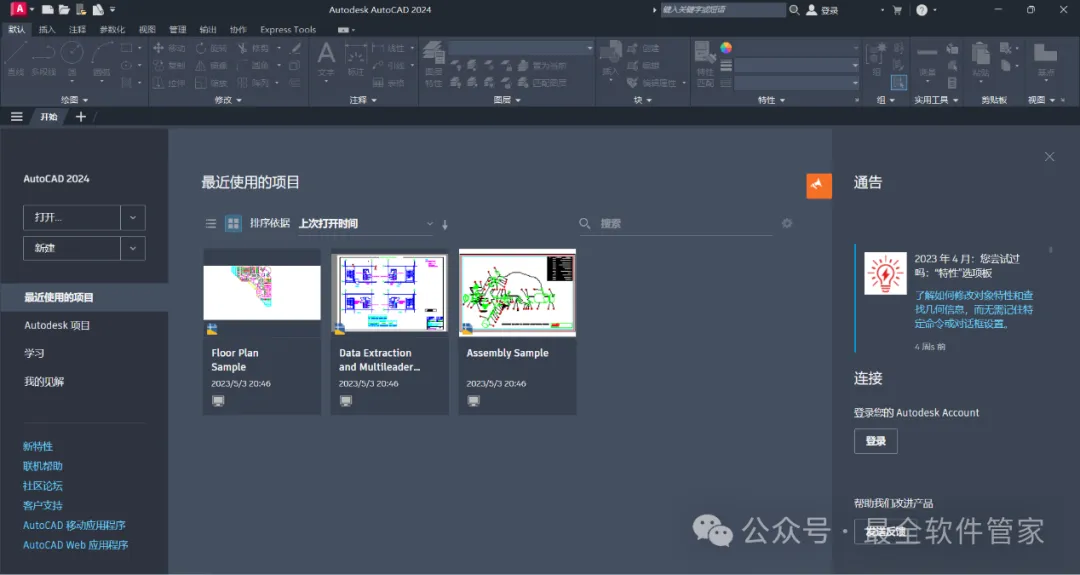Open the Manage (管理) ribbon tab
The height and width of the screenshot is (575, 1080).
178,30
